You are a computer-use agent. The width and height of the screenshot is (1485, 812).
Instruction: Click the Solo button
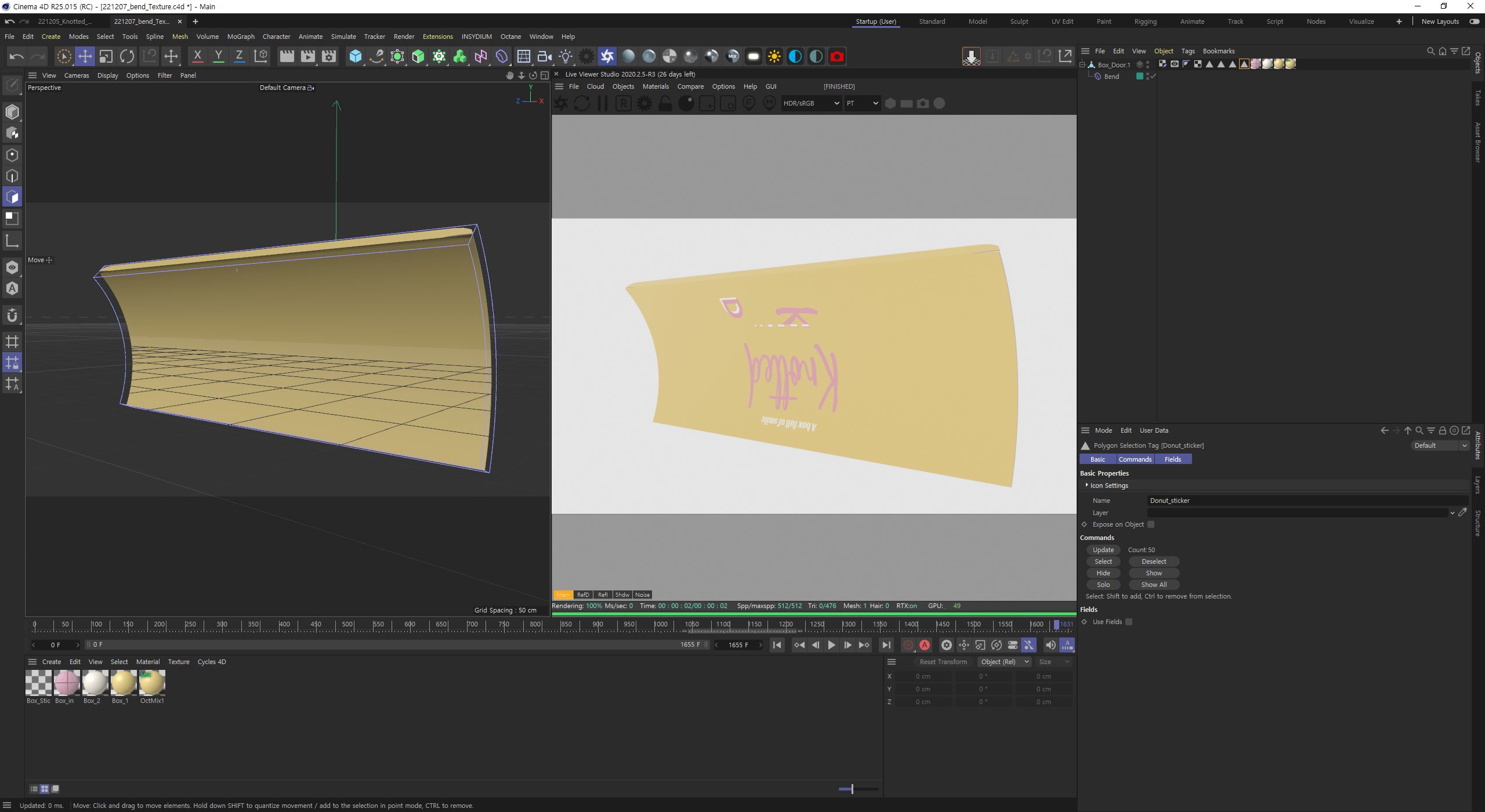[x=1103, y=585]
